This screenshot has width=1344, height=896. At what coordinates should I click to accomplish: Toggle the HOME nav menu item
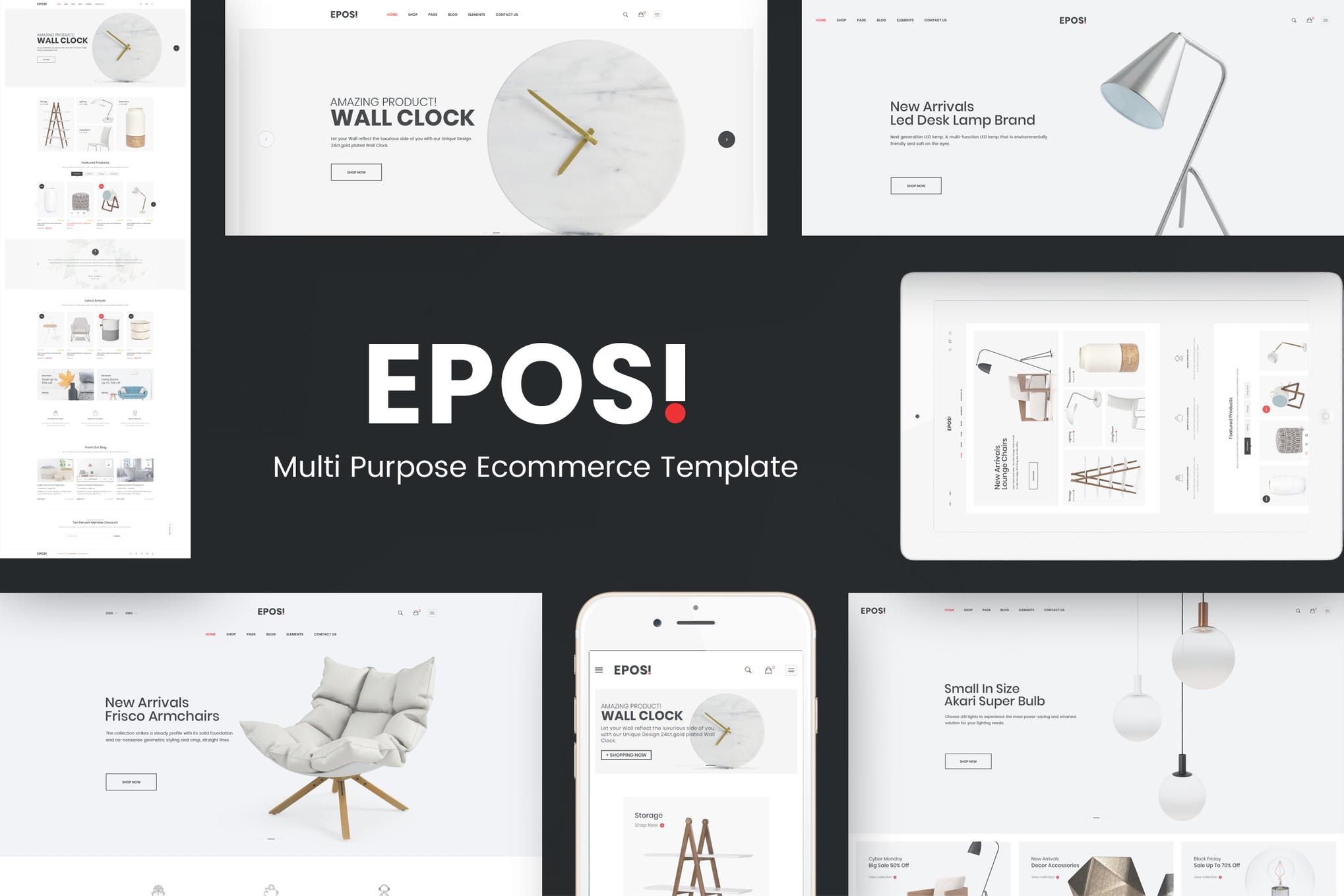click(x=392, y=14)
